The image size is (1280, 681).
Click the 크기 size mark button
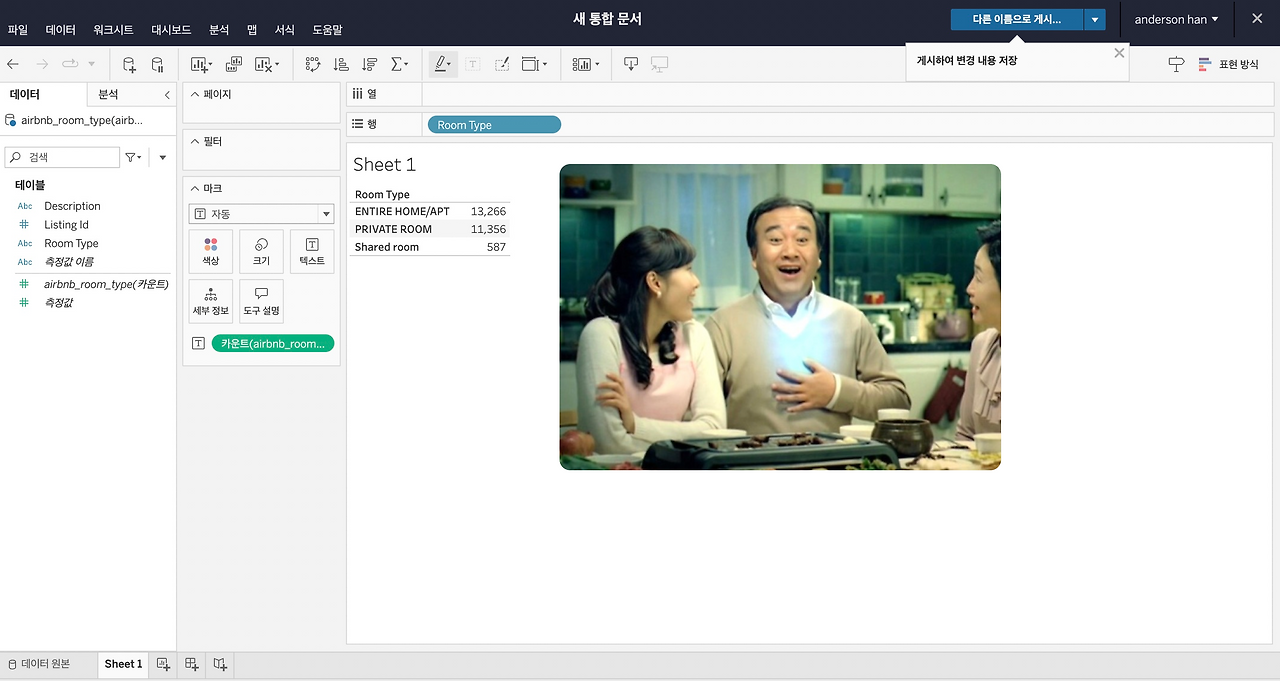click(261, 251)
